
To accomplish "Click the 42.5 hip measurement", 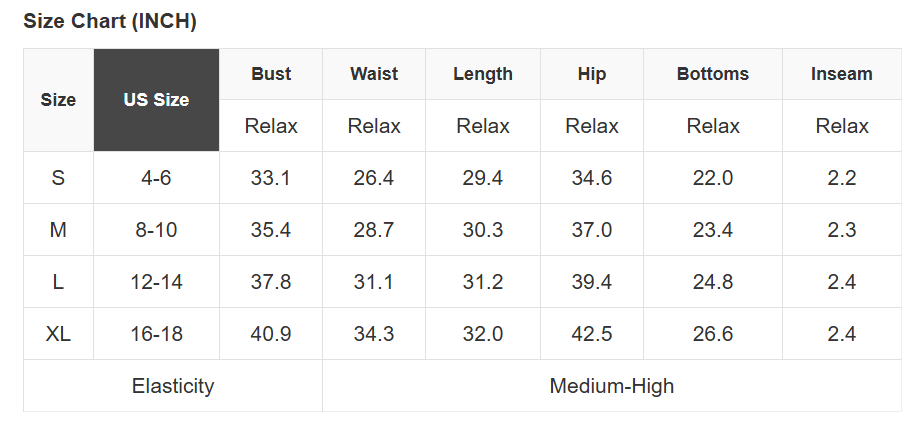I will click(x=592, y=334).
